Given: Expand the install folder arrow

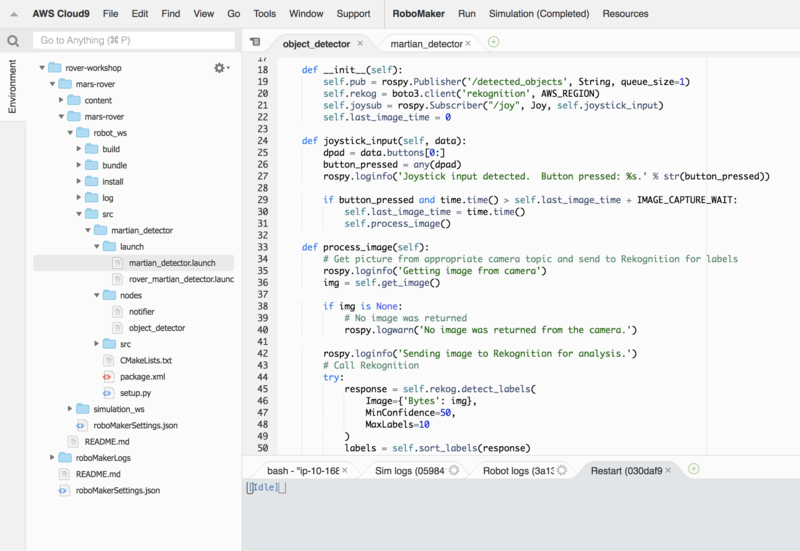Looking at the screenshot, I should pos(79,182).
